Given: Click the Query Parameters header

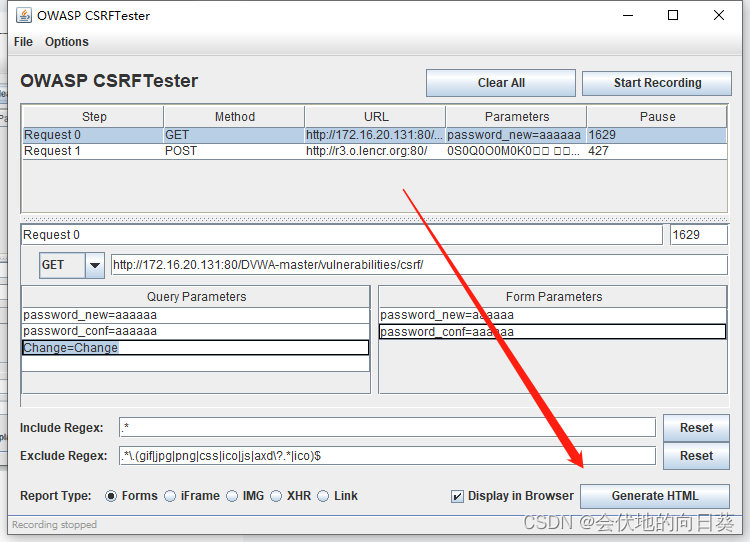Looking at the screenshot, I should 196,297.
